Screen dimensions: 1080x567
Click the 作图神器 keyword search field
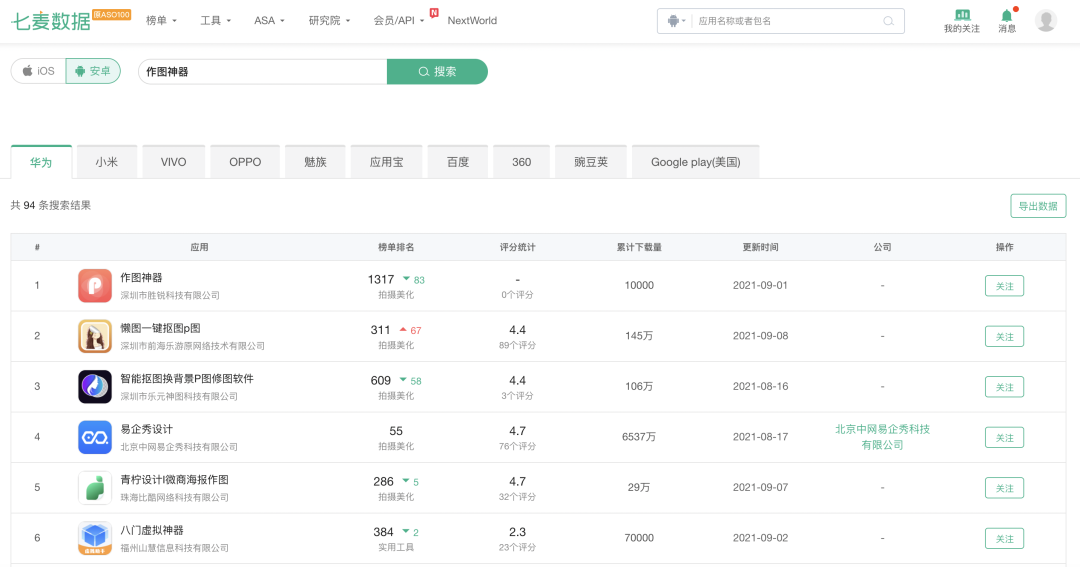pyautogui.click(x=262, y=72)
